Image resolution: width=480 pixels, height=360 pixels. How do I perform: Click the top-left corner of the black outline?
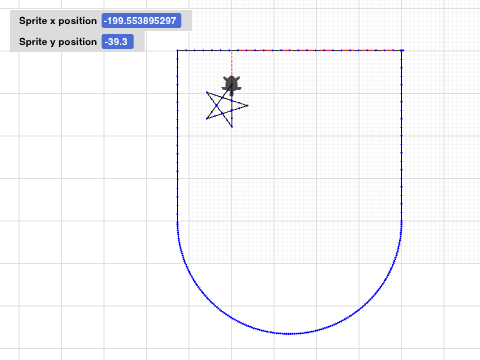pos(177,50)
